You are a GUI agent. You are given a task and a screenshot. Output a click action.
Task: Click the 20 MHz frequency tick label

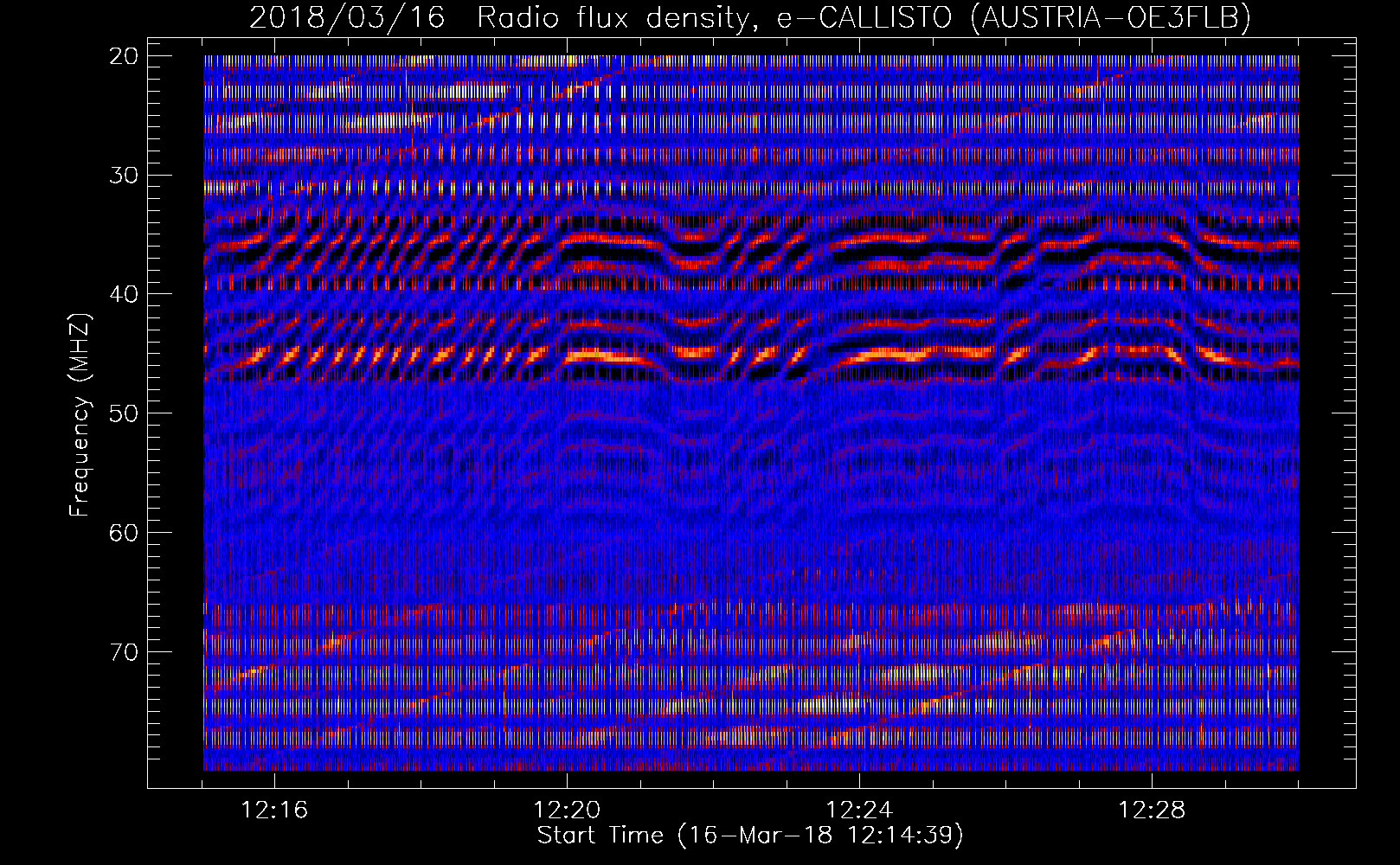[x=124, y=56]
